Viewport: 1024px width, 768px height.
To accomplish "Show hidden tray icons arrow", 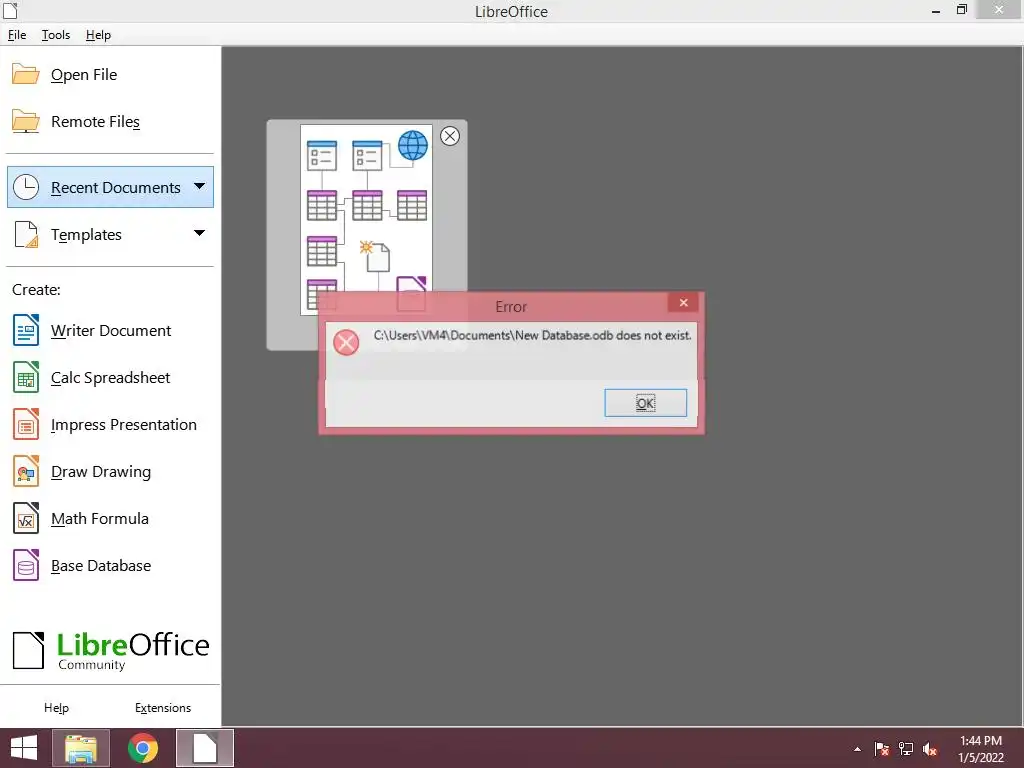I will click(x=857, y=749).
